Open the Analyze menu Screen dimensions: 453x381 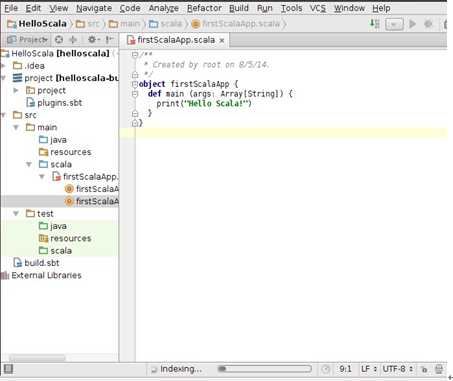[164, 8]
